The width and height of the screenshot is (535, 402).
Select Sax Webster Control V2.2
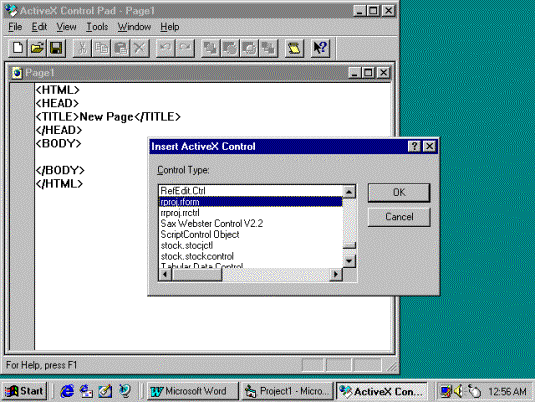point(251,224)
